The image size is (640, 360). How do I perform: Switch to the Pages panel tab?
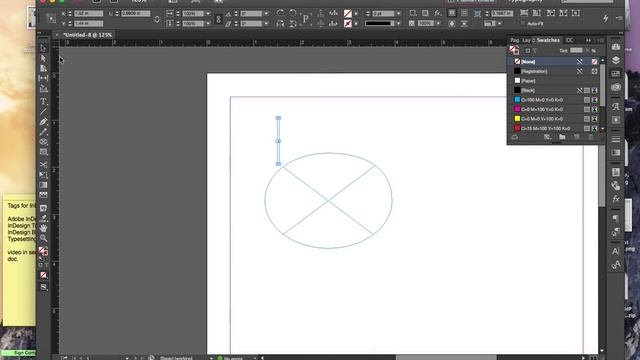click(515, 40)
